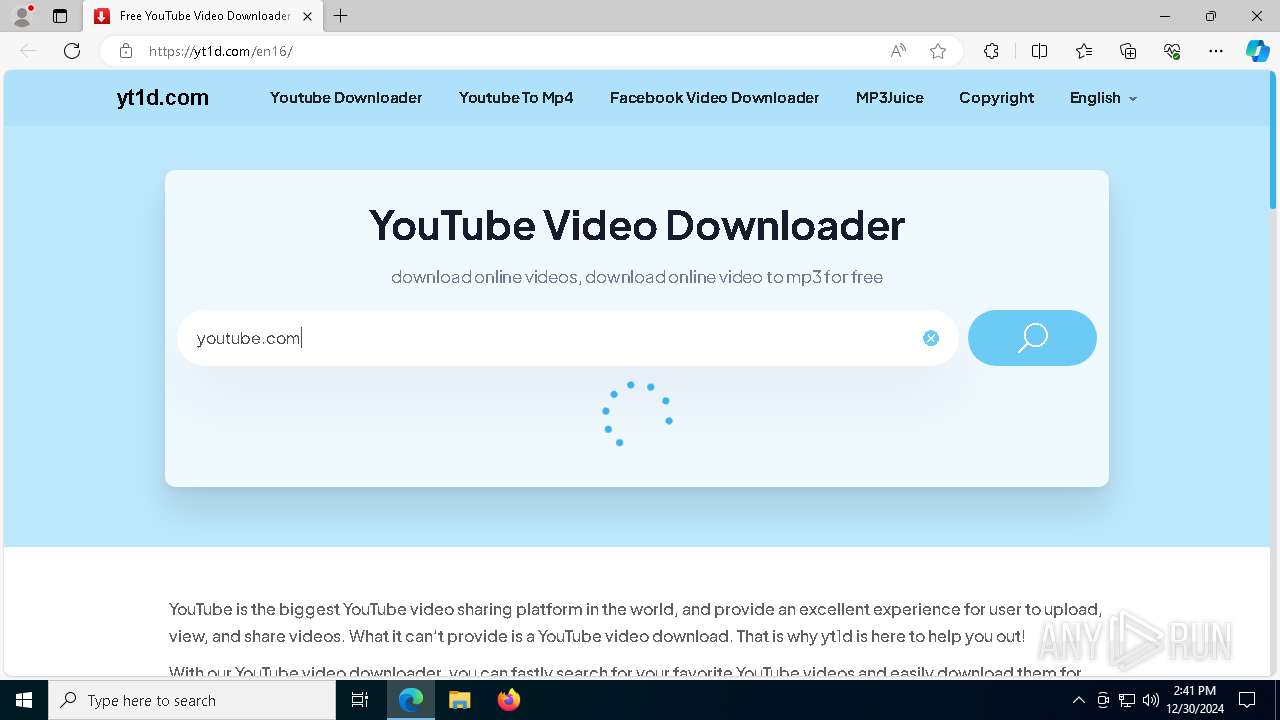
Task: Open browser Extensions puzzle icon
Action: click(x=991, y=51)
